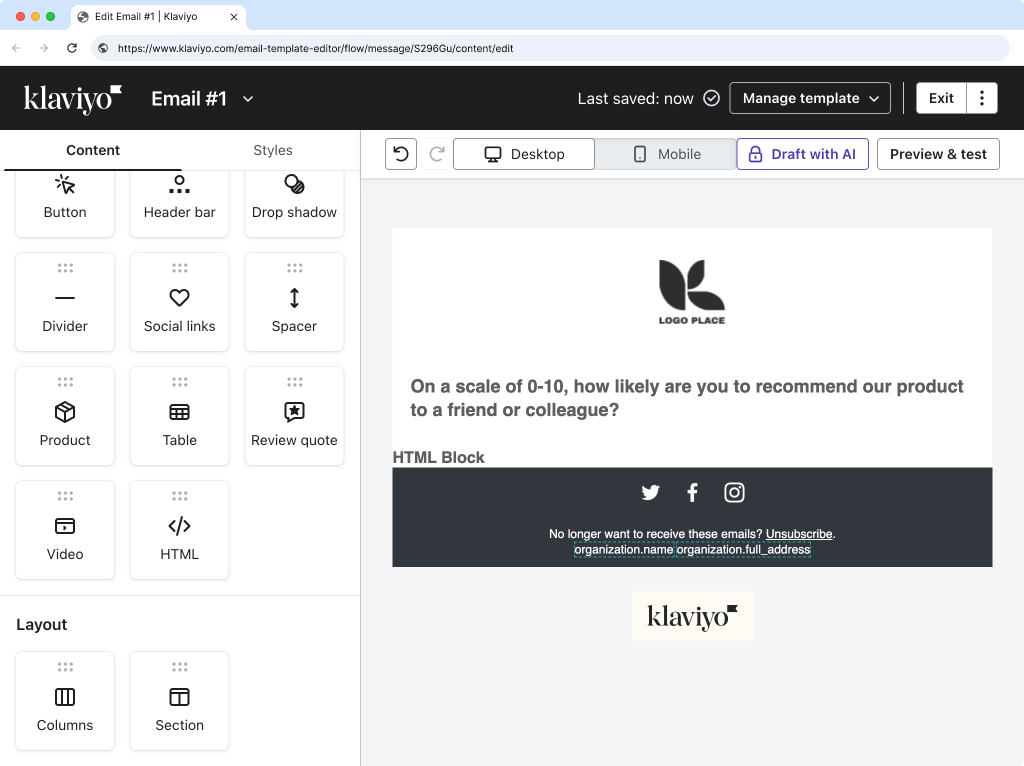Select the Review quote block

[x=294, y=416]
